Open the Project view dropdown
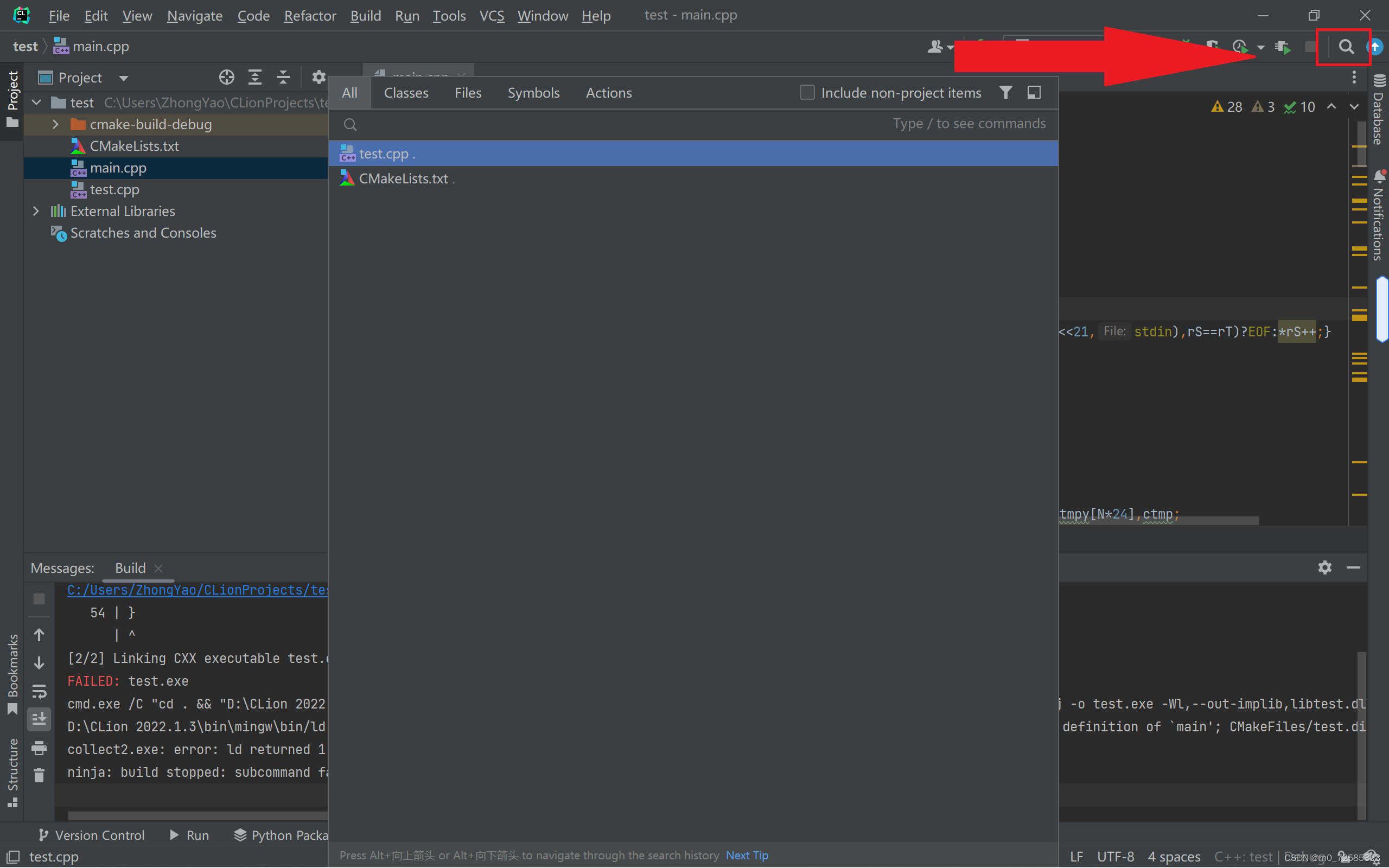Screen dimensions: 1389x868 coord(123,78)
